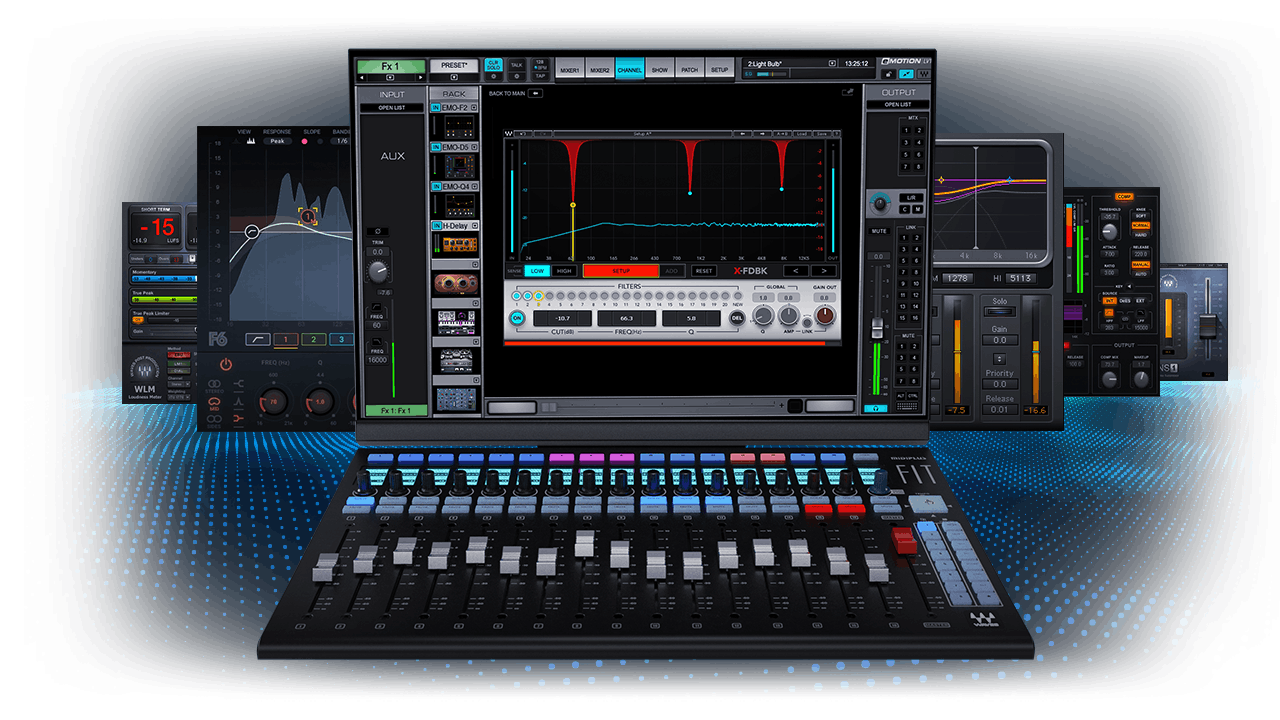The image size is (1280, 720).
Task: Select STEREO mode icon in F6
Action: (214, 385)
